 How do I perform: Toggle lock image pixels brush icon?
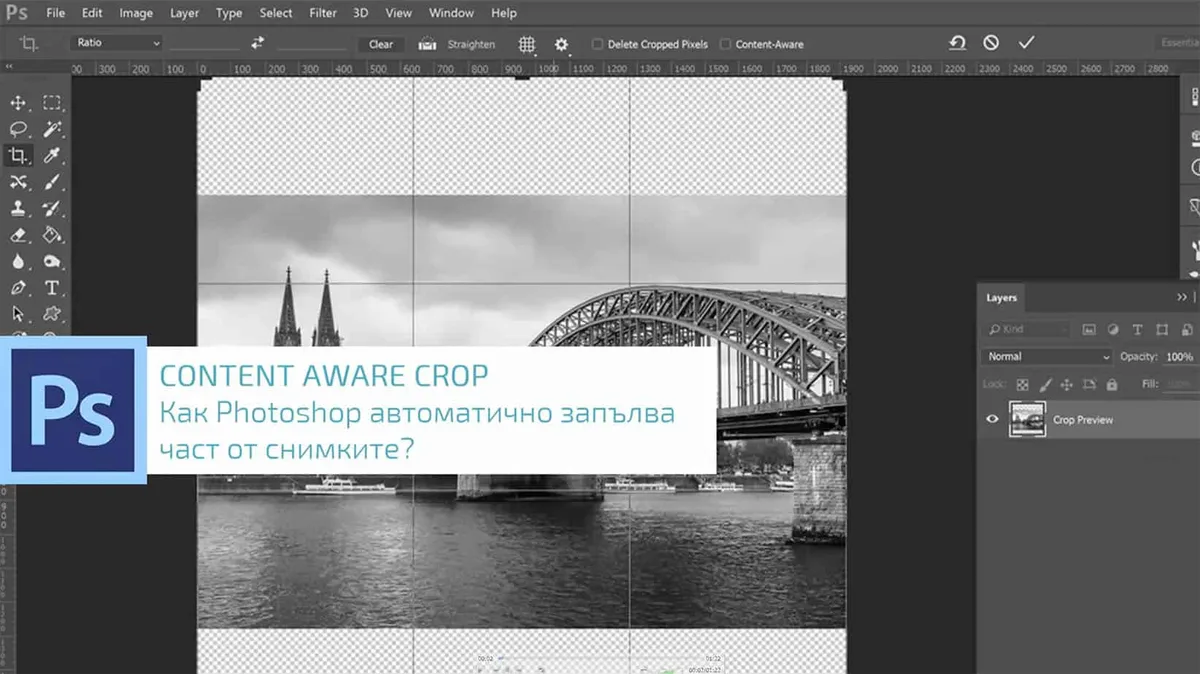(1046, 384)
